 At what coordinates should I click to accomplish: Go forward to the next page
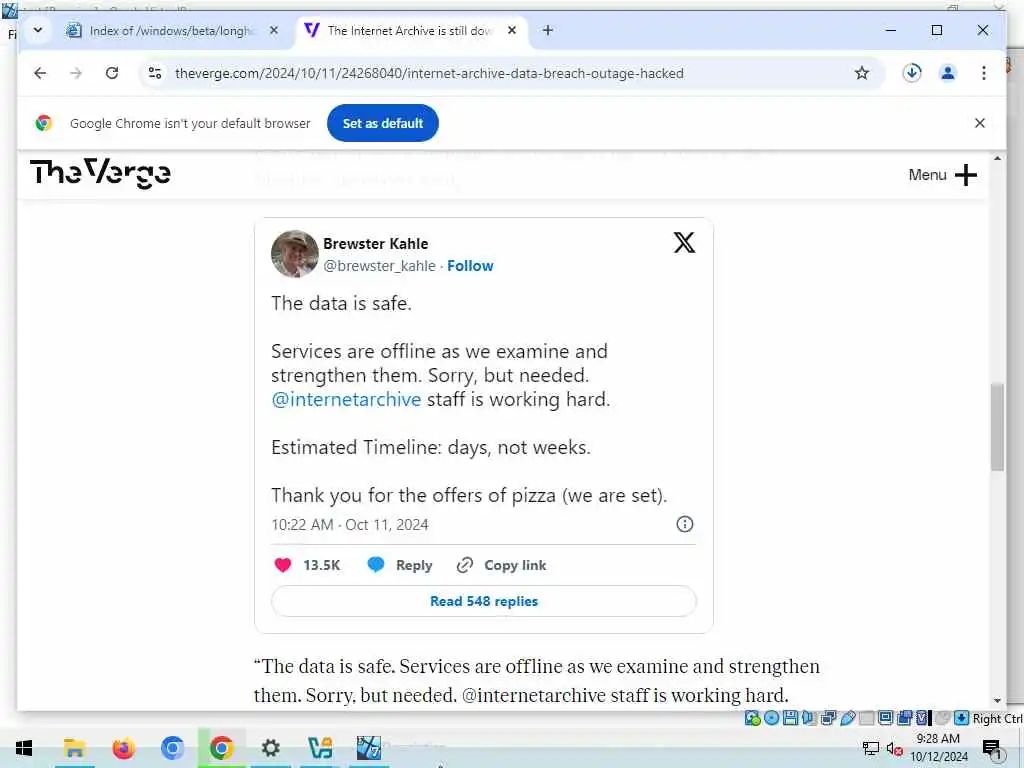click(x=76, y=73)
